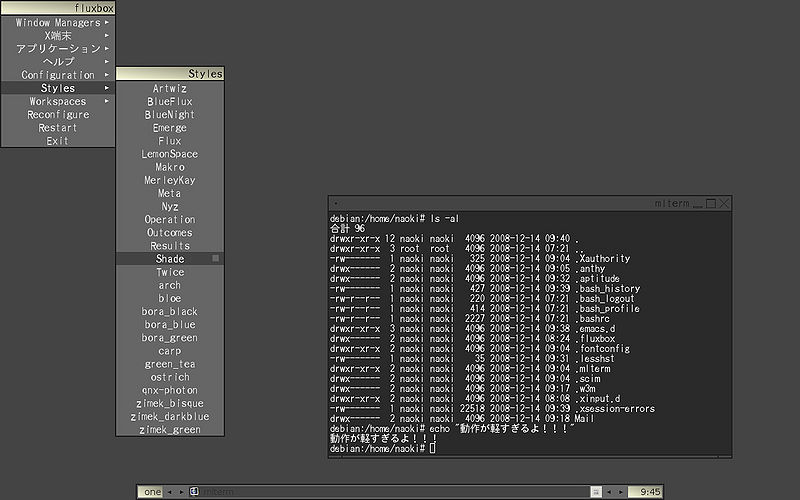Apply the qnx-photon style
The height and width of the screenshot is (500, 800).
tap(170, 390)
